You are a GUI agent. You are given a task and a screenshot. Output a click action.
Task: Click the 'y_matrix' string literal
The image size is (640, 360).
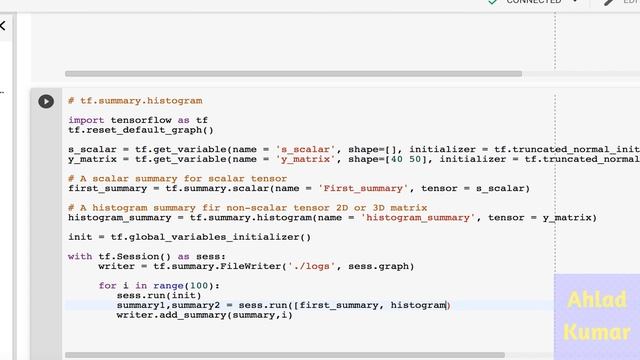coord(305,159)
